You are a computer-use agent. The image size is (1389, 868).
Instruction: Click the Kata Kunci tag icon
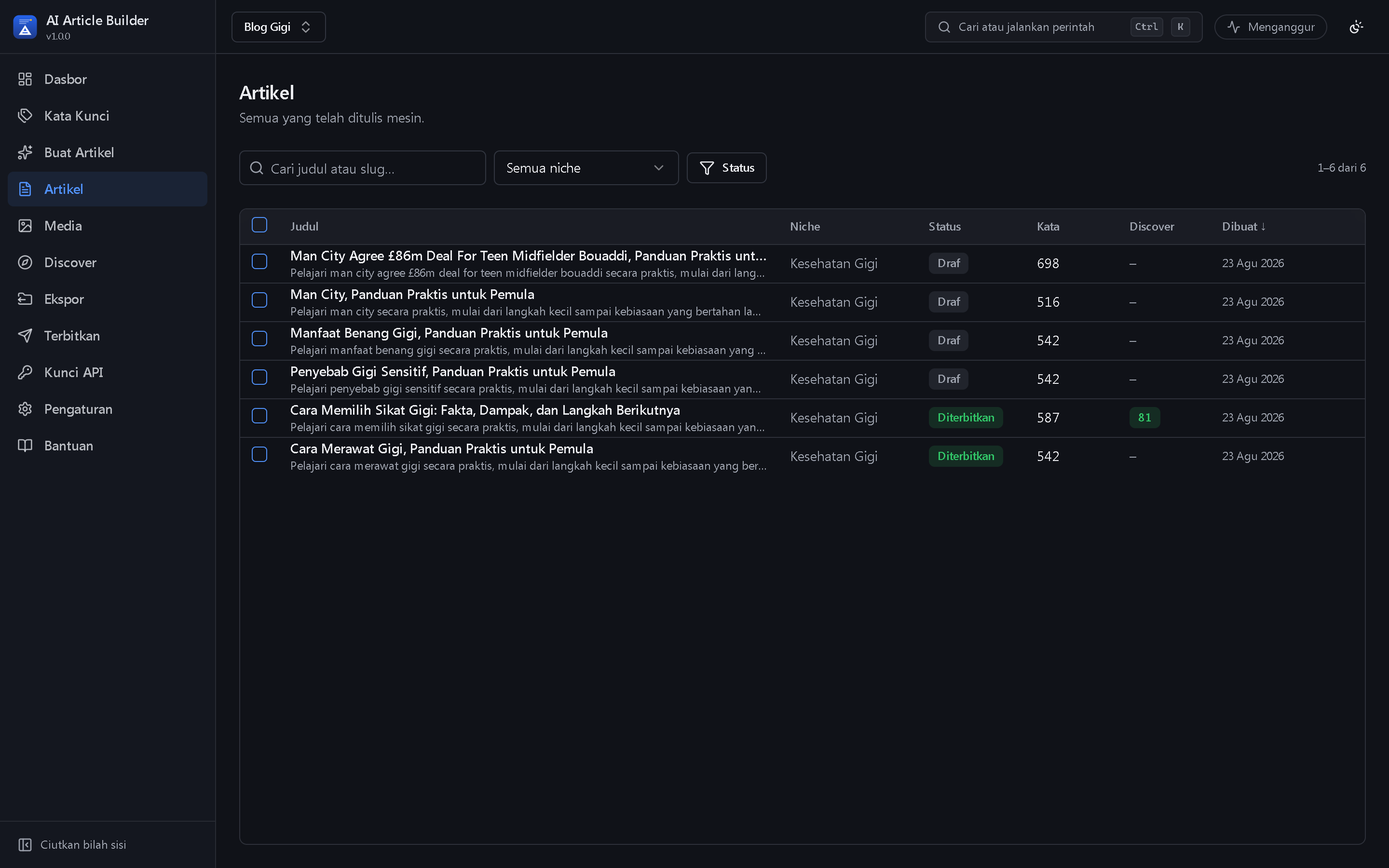pos(25,116)
